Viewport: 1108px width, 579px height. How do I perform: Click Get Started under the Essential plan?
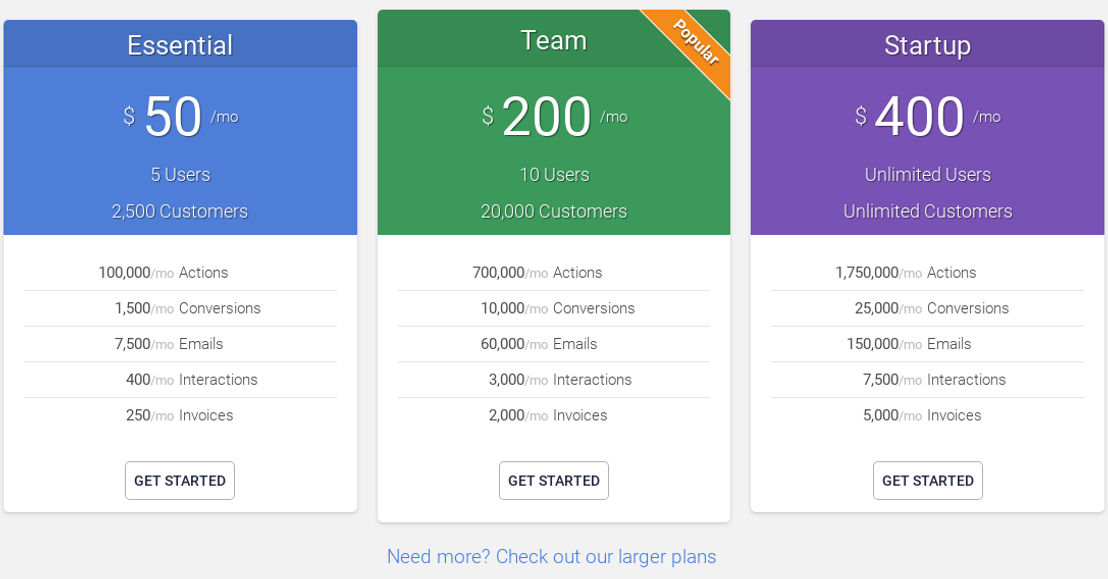point(179,481)
